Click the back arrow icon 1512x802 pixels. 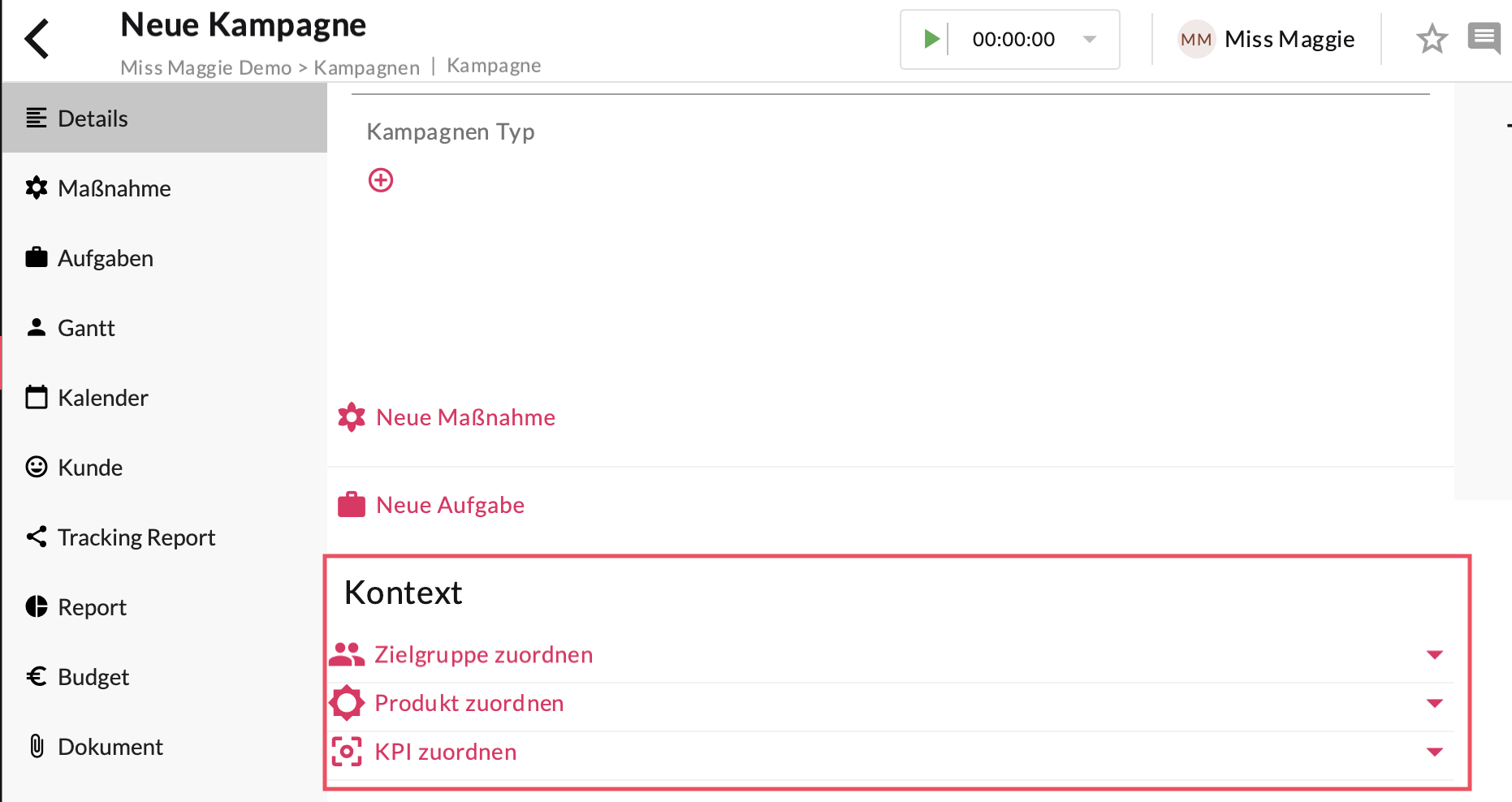click(37, 39)
